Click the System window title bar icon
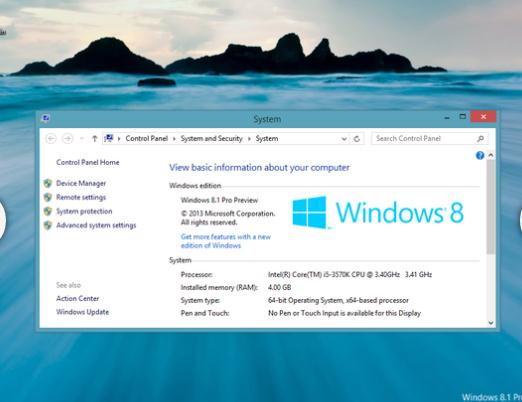The image size is (522, 402). (46, 118)
